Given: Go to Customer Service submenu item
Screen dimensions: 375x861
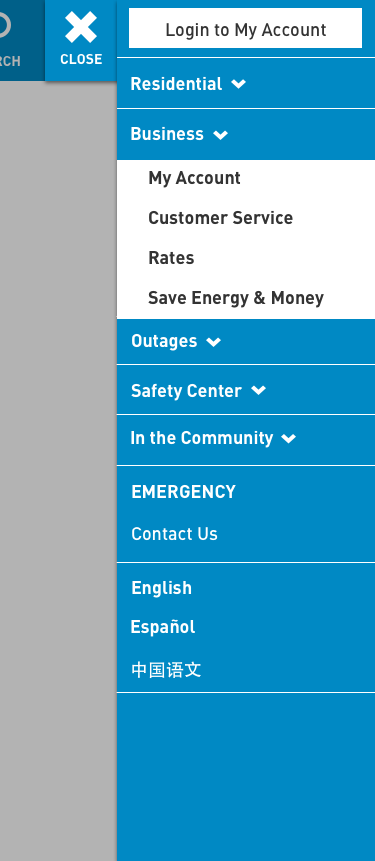Looking at the screenshot, I should tap(221, 218).
